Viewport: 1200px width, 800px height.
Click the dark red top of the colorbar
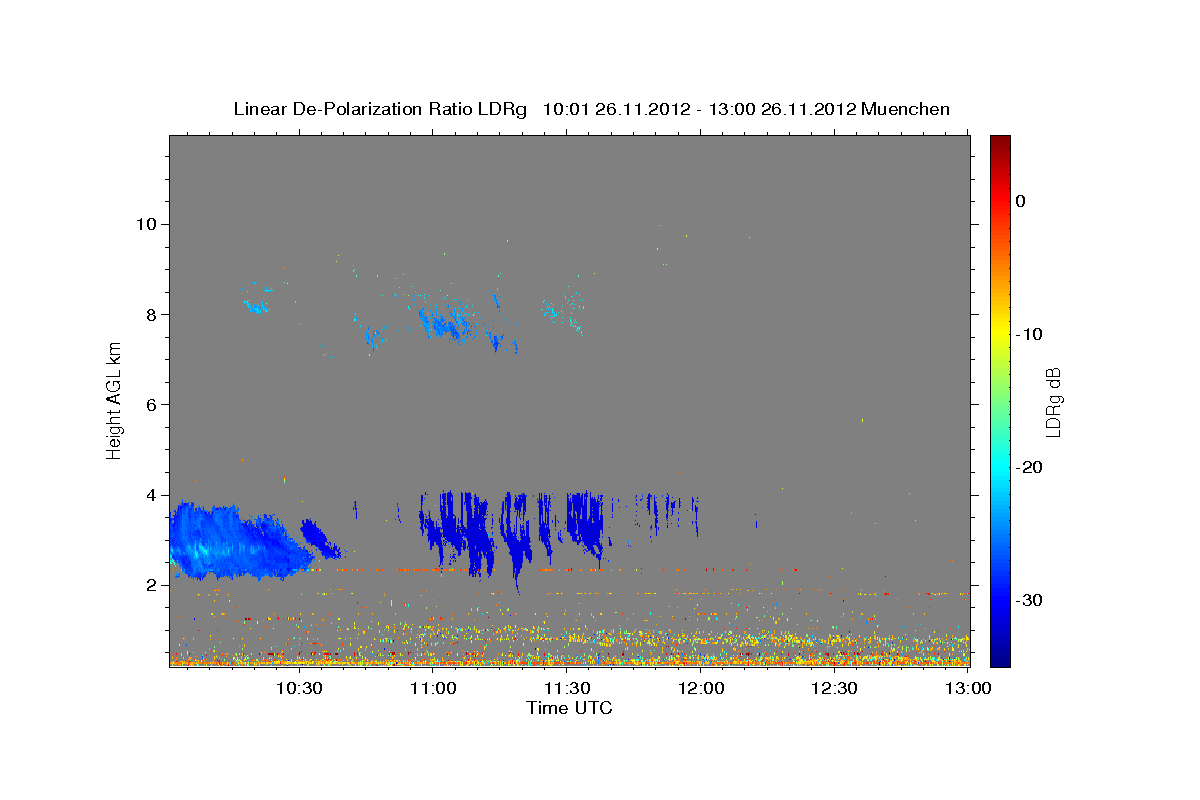1000,143
